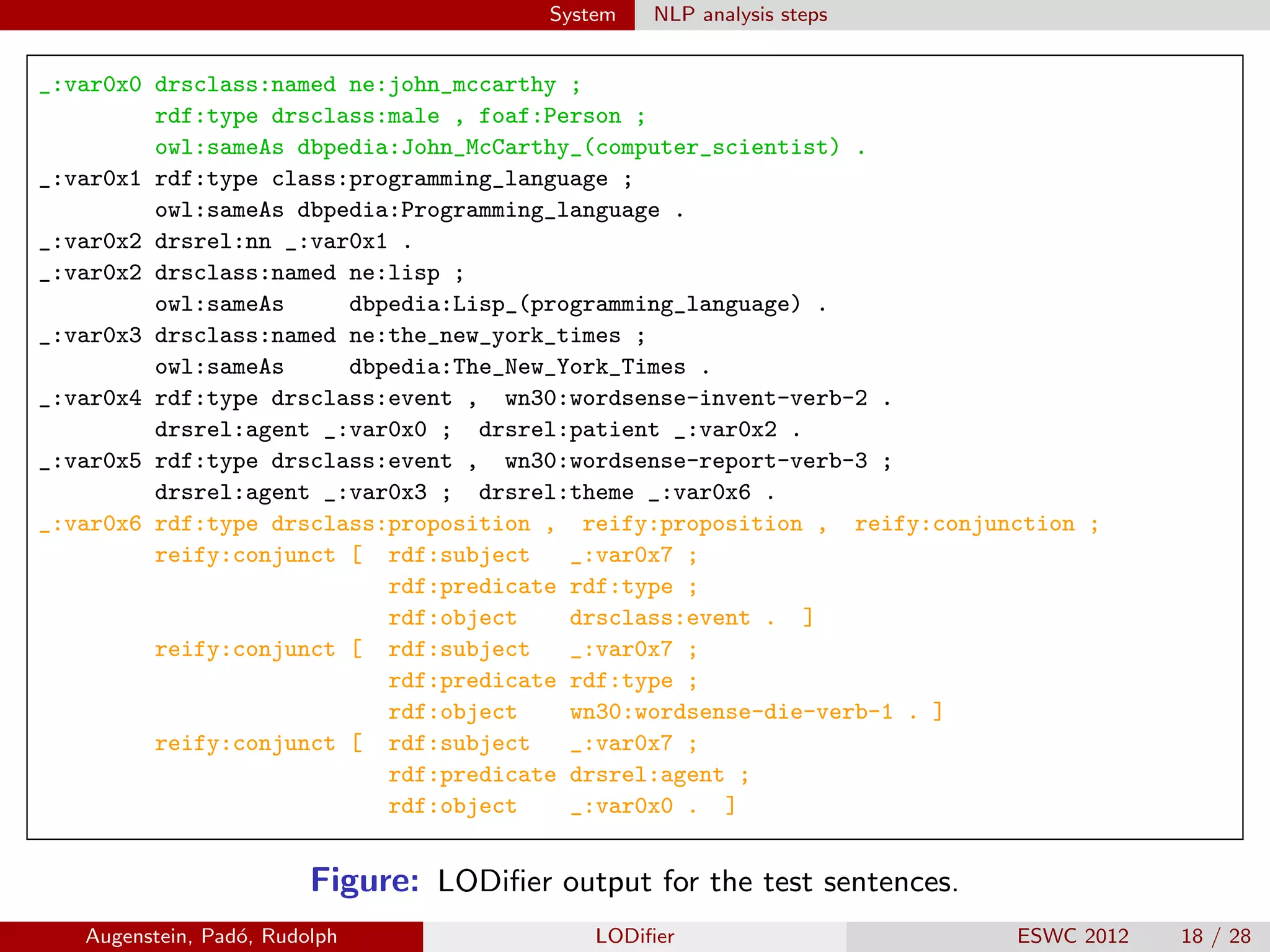Click dbpedia:Lisp_(programming_language) text
This screenshot has height=952, width=1270.
[x=575, y=304]
